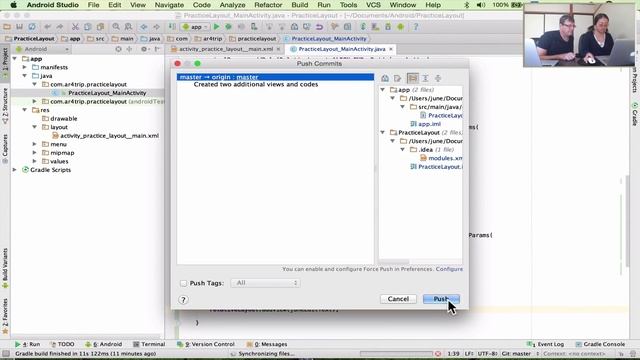Click the purple revert arrow toolbar icon

(x=319, y=27)
